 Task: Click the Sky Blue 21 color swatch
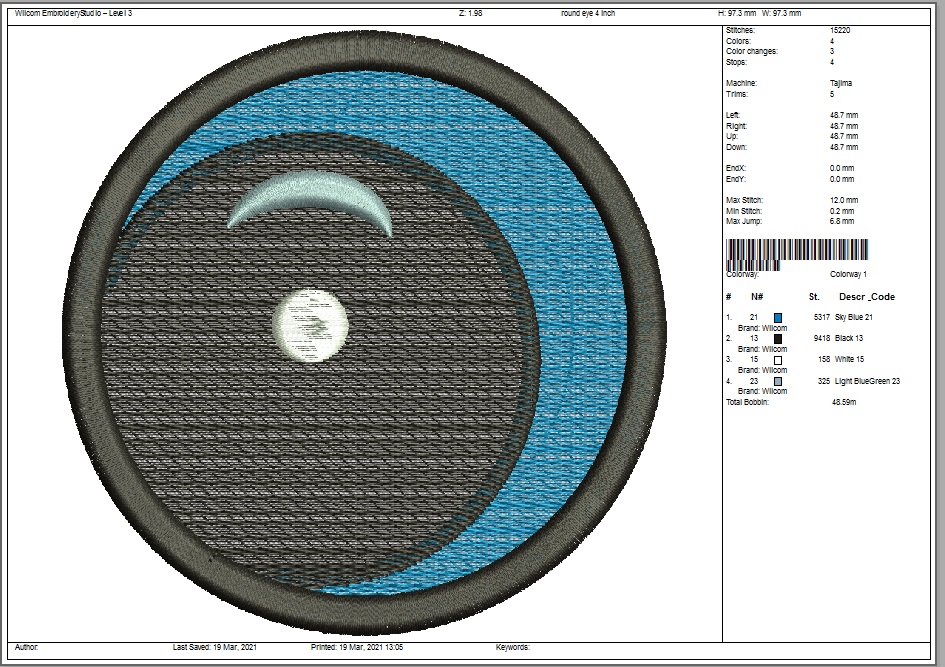[778, 317]
